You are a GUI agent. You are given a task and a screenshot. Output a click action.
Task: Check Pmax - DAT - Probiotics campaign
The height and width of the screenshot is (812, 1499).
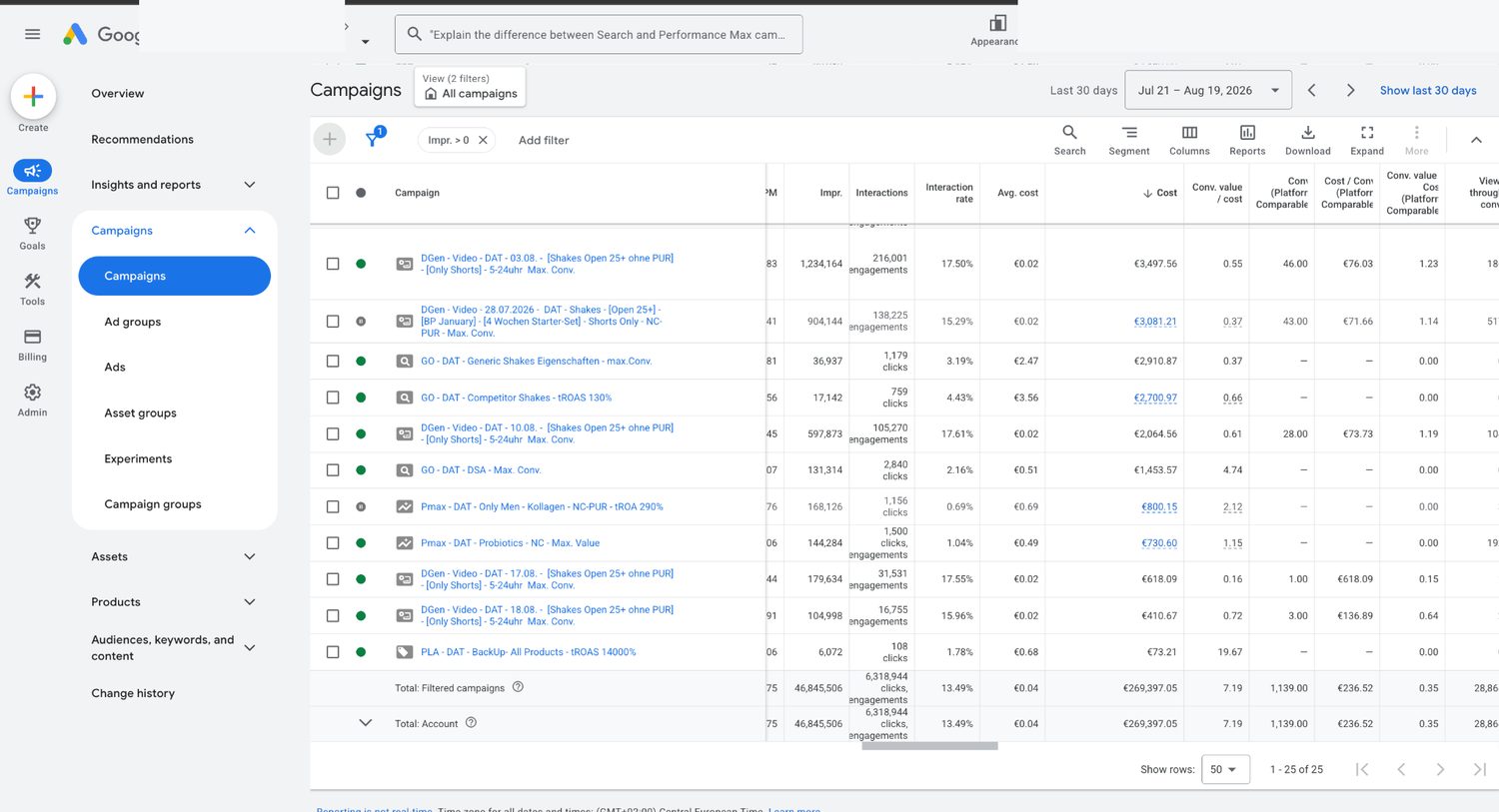[333, 543]
